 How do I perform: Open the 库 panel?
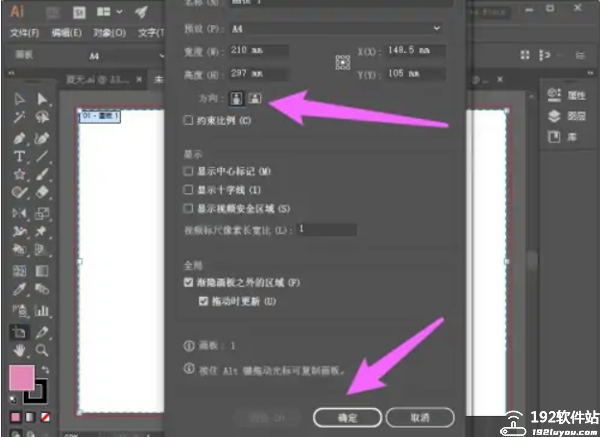[x=562, y=137]
